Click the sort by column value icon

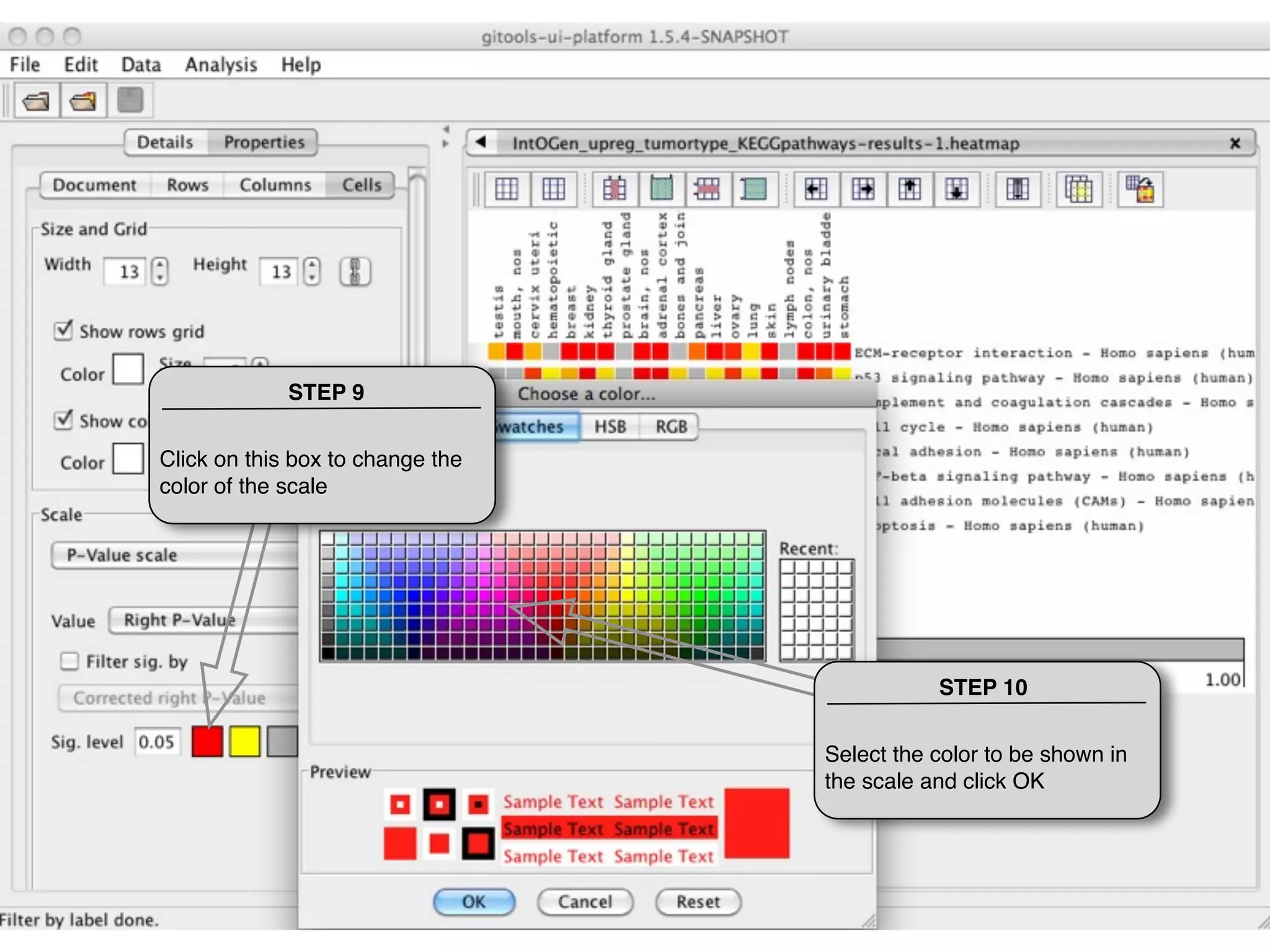[1018, 189]
